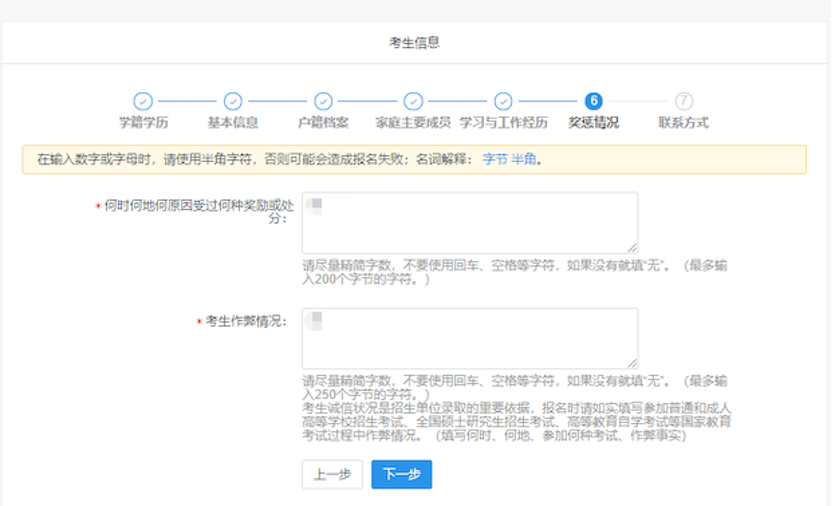Click the 基本信息 step checkmark circle
Viewport: 832px width, 506px height.
[x=233, y=101]
